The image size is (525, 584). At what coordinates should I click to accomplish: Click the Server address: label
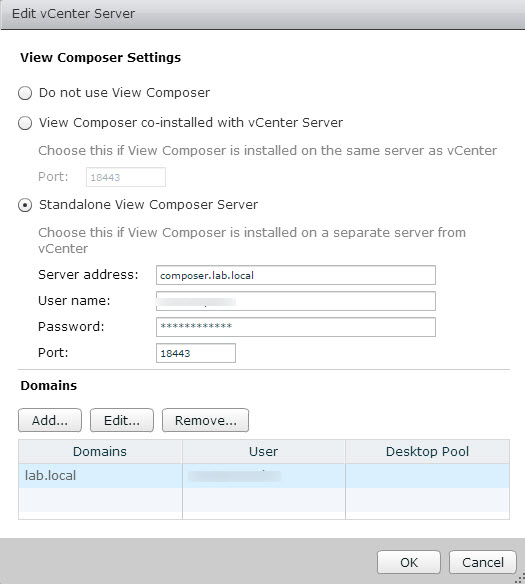pos(88,275)
